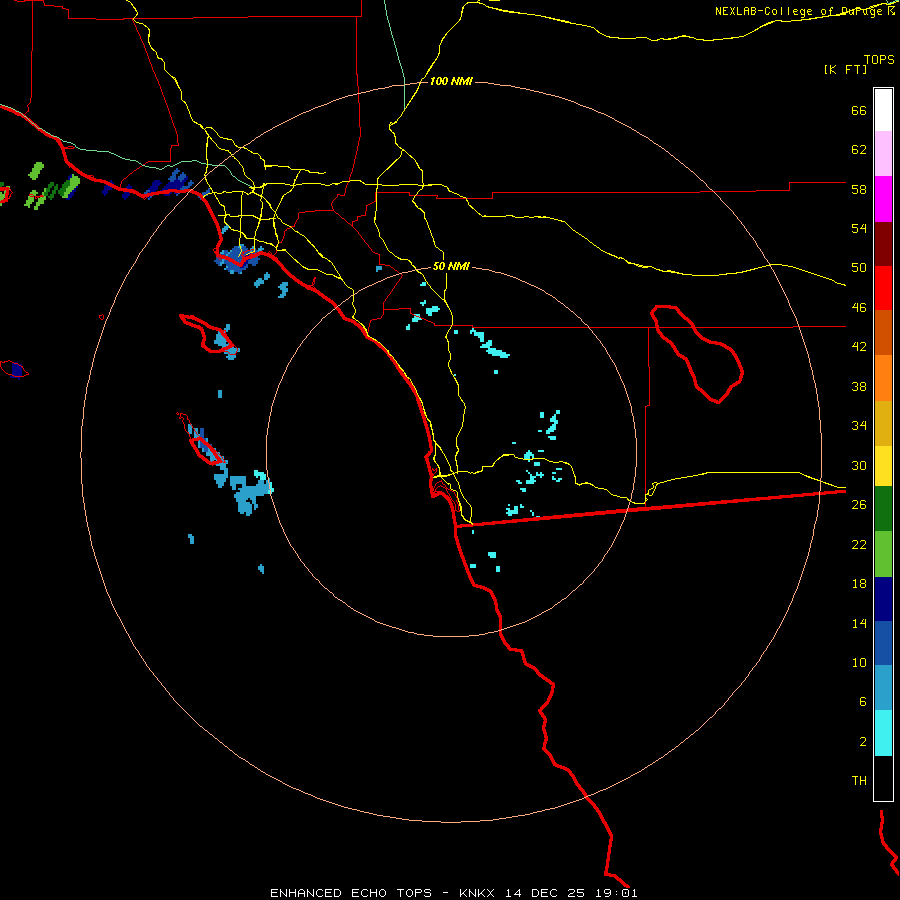Click the "19:01" timestamp in caption
Viewport: 900px width, 900px height.
click(616, 893)
